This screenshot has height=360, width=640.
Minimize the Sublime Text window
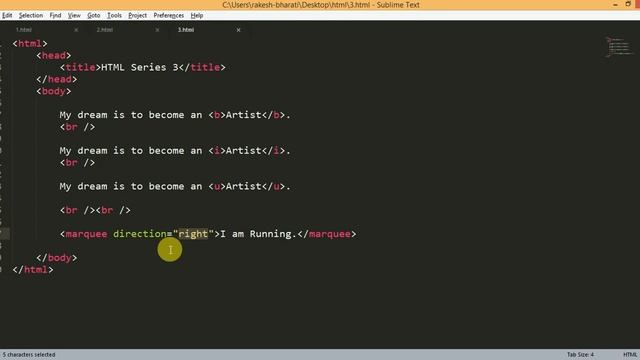615,4
